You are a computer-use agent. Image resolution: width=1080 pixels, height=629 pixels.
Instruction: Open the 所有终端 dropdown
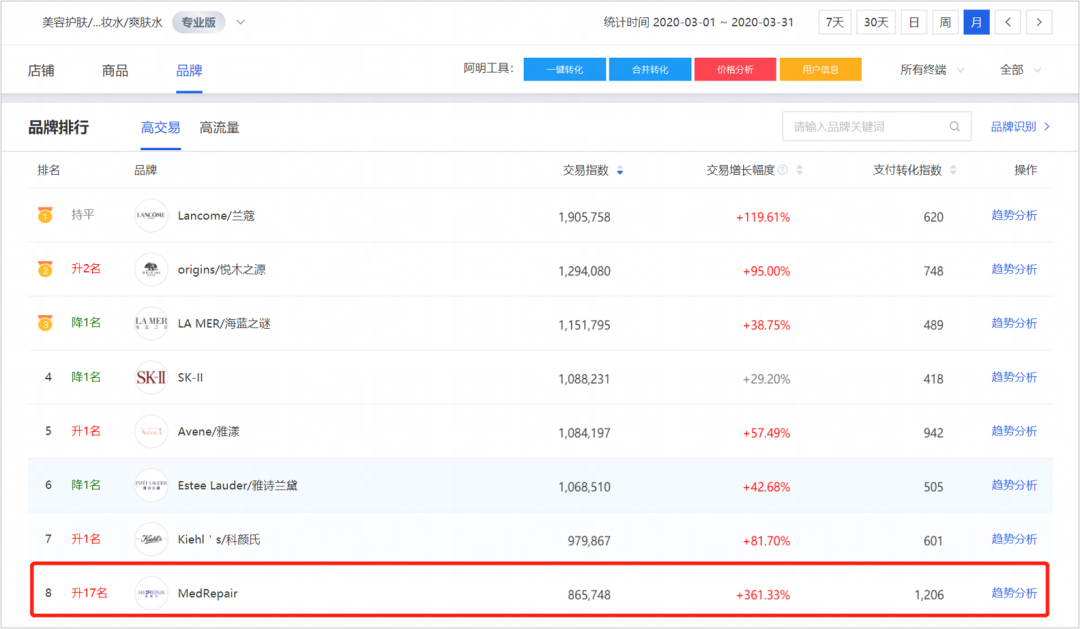click(932, 70)
